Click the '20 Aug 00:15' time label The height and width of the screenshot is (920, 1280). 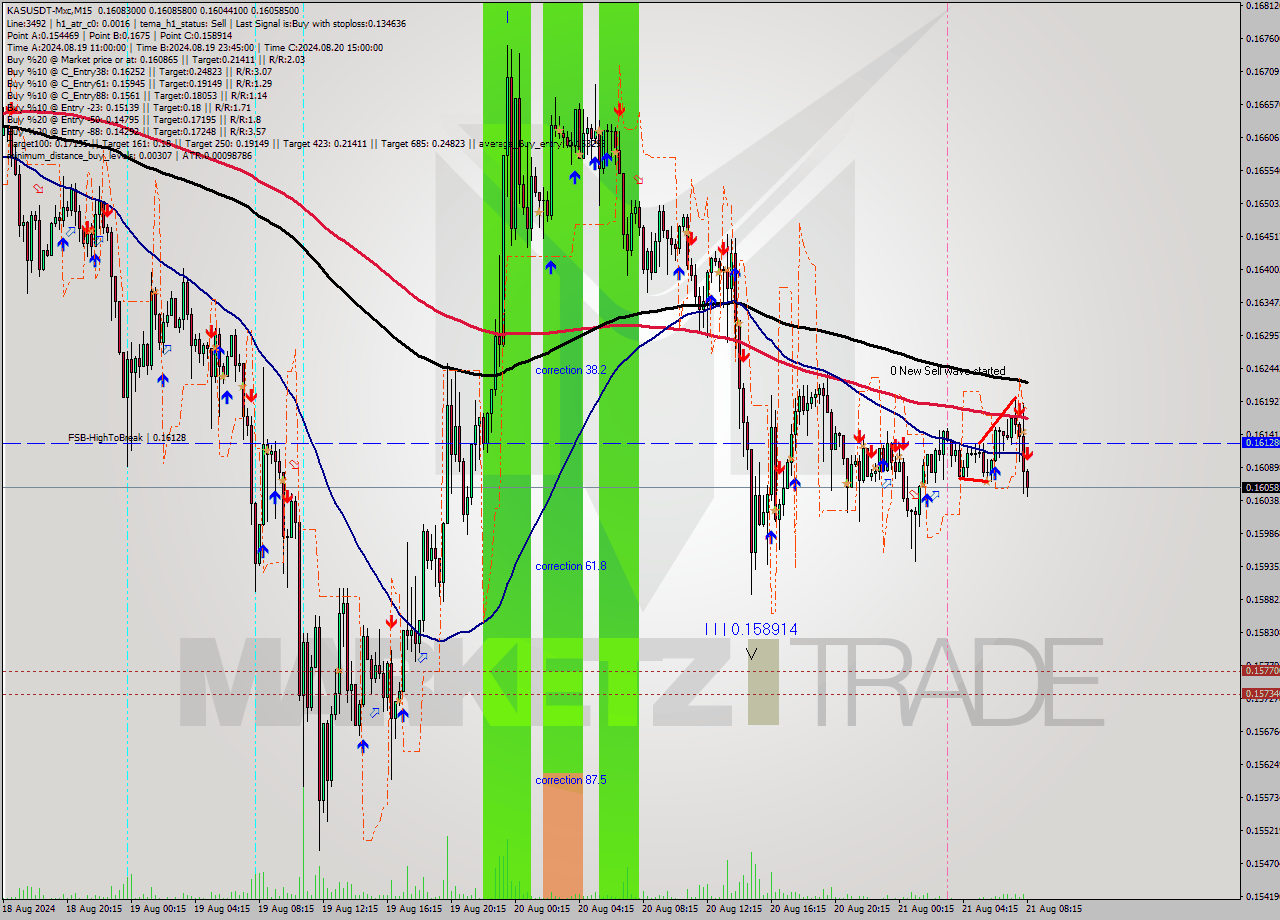pyautogui.click(x=542, y=909)
